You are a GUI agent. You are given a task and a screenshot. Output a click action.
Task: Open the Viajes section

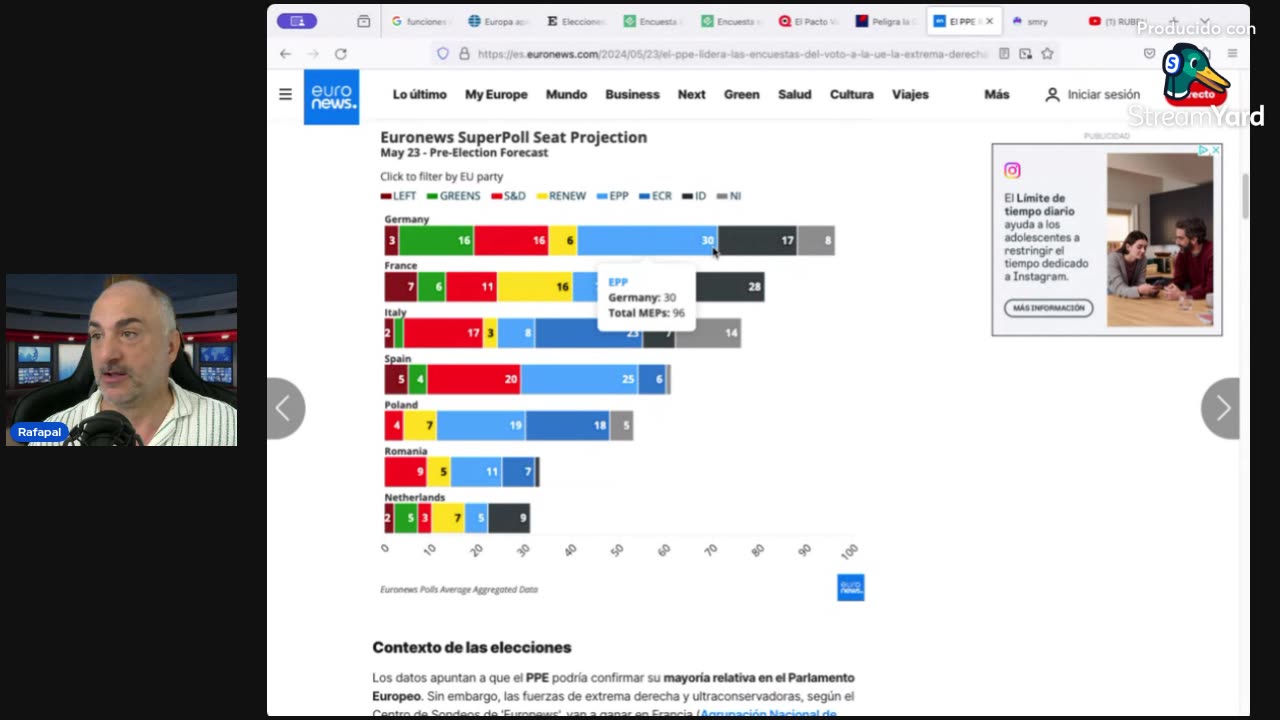pyautogui.click(x=910, y=94)
